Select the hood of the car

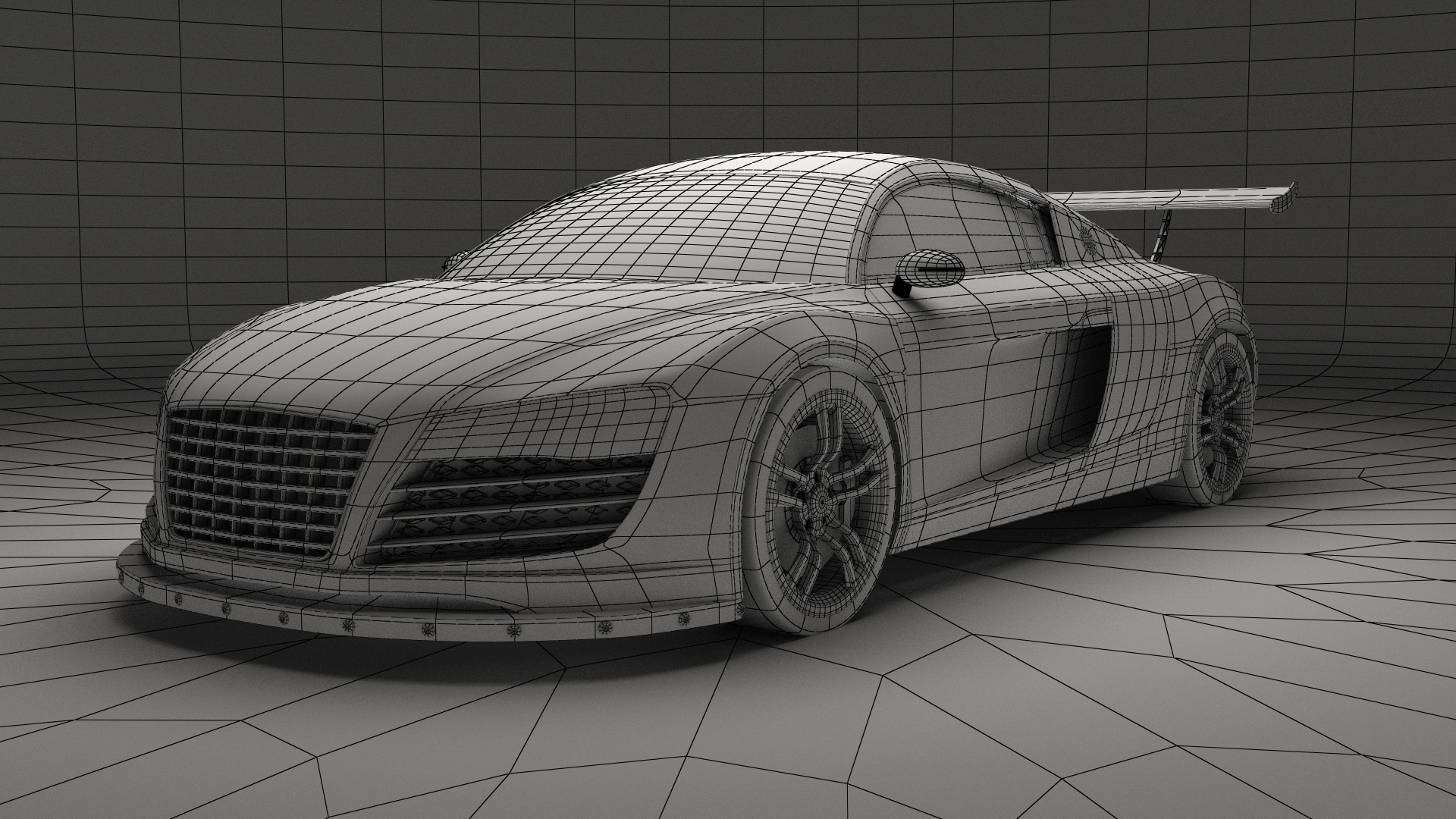tap(455, 341)
